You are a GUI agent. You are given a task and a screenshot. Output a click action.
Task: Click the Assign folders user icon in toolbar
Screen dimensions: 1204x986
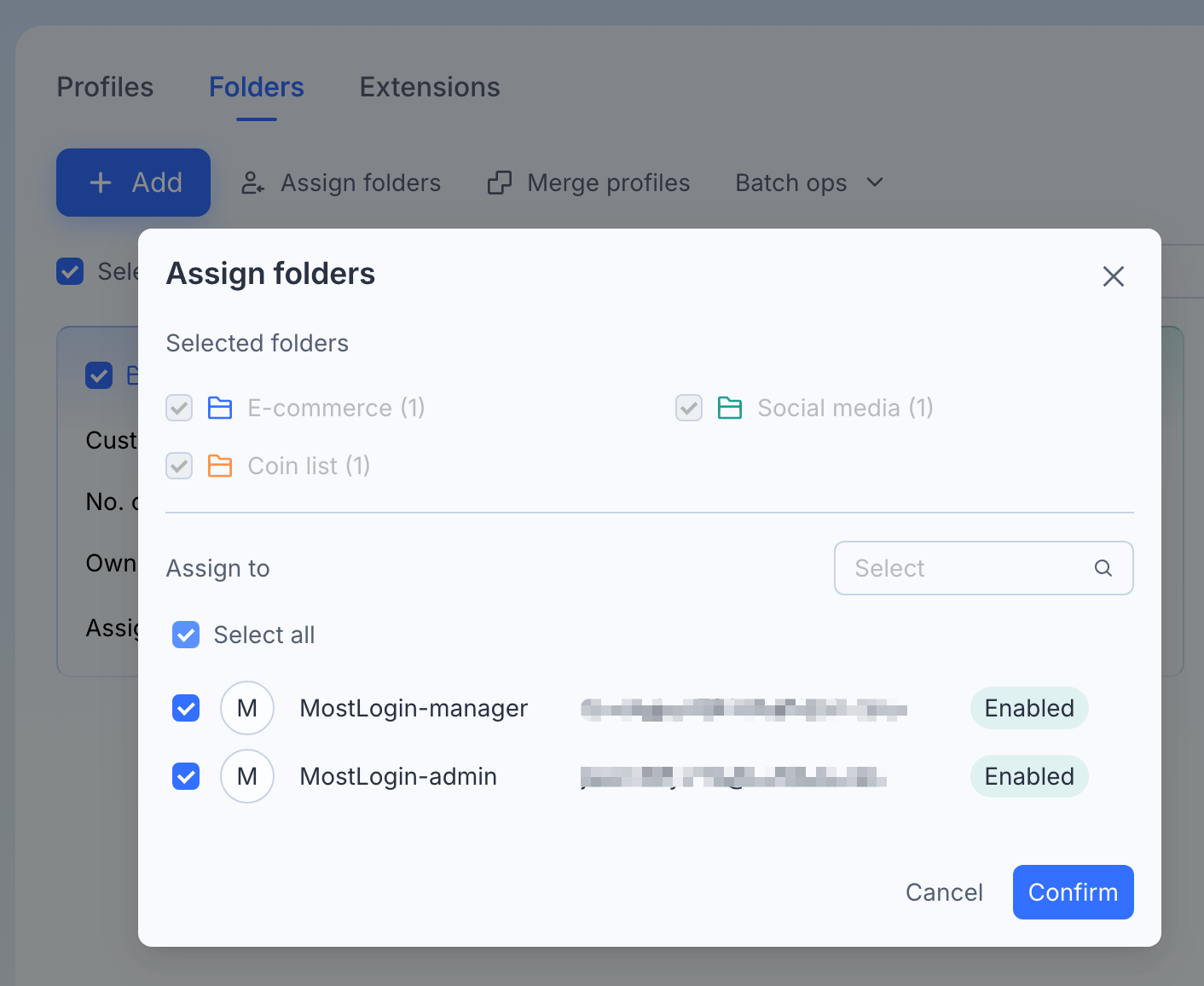(252, 183)
